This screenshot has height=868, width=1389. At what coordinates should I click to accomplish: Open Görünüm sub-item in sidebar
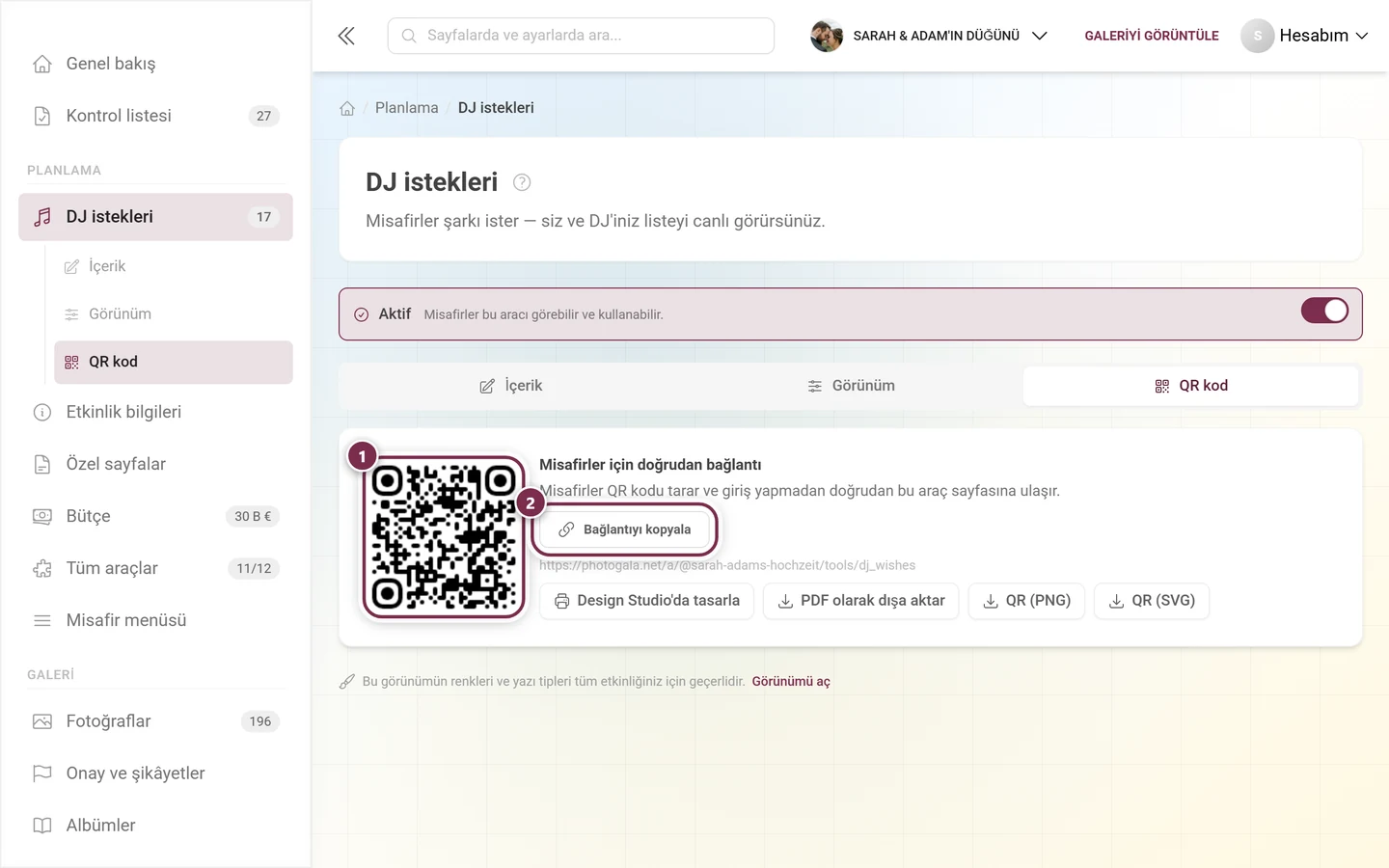pos(174,314)
